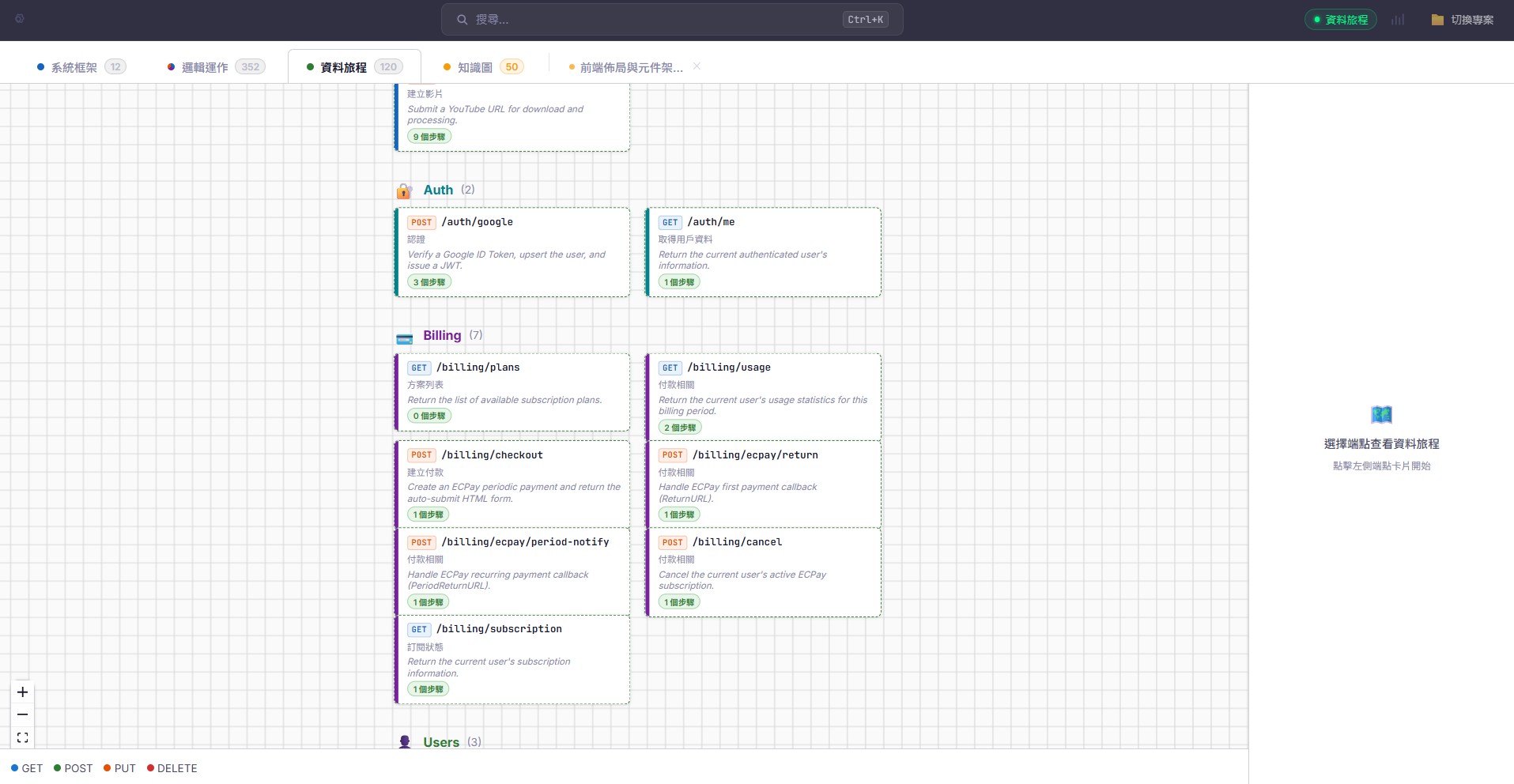
Task: Click the credit card icon beside Billing
Action: click(x=405, y=337)
